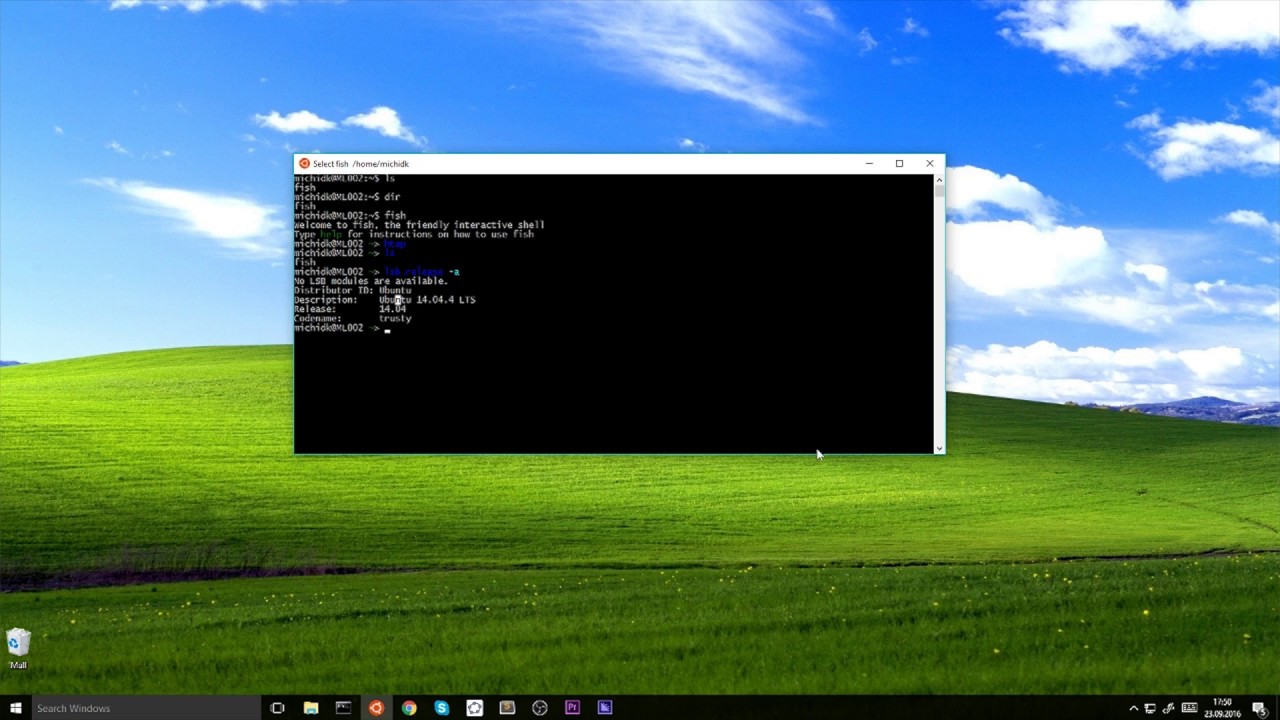The image size is (1280, 720).
Task: Open the white pentagon app icon in taskbar
Action: click(475, 708)
